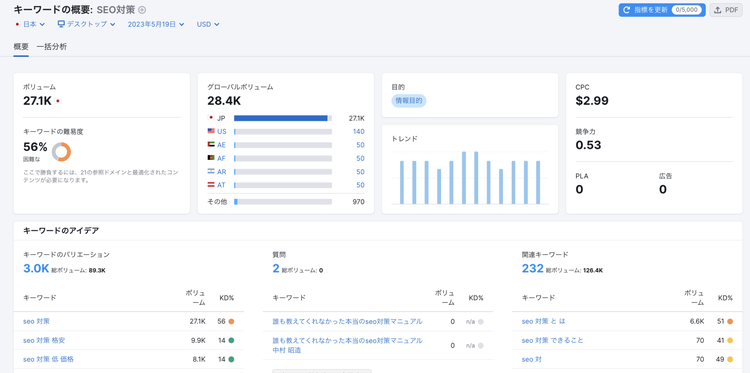
Task: Open the seo 対策 格安 keyword link
Action: pyautogui.click(x=44, y=340)
